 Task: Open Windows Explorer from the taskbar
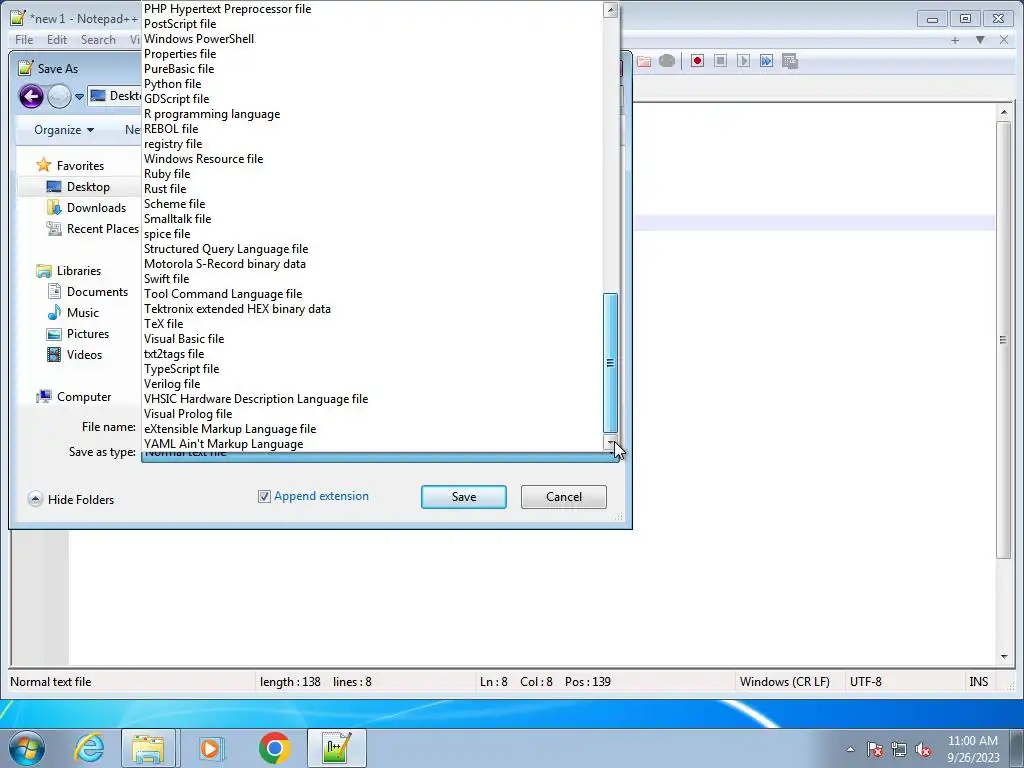[148, 748]
